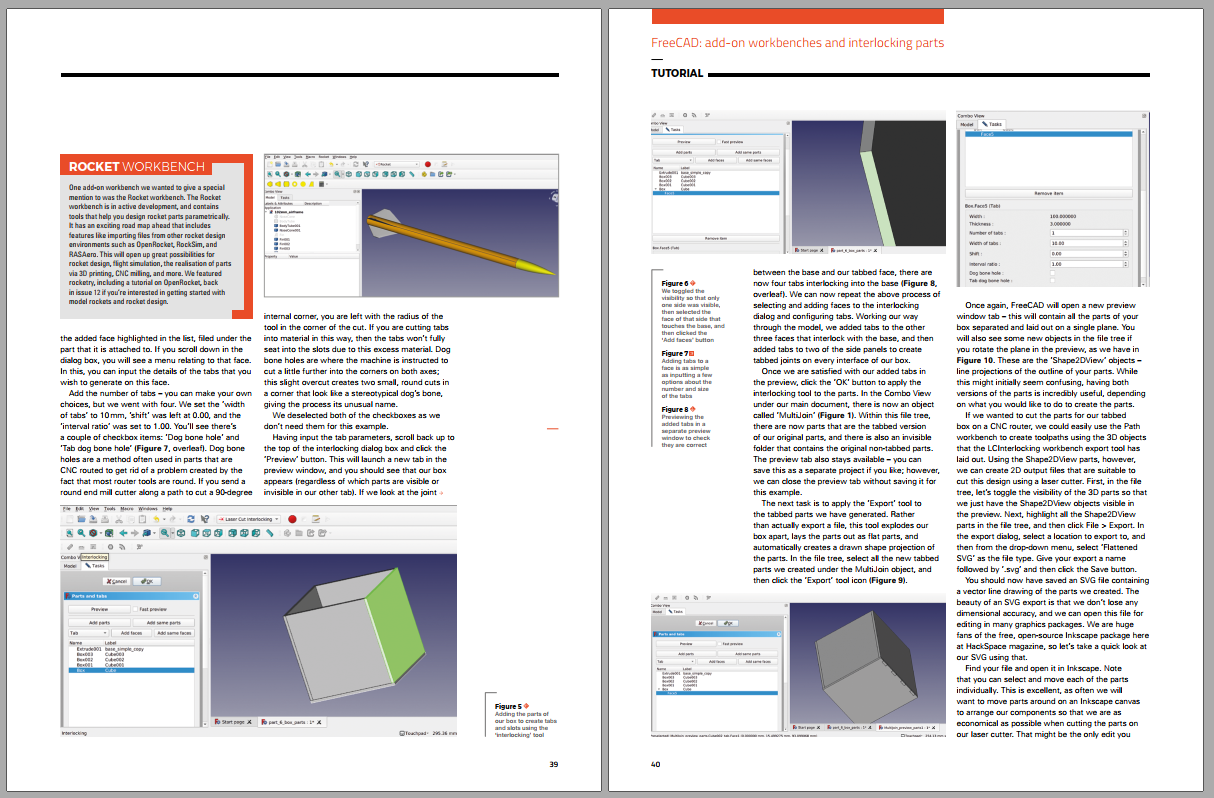Screen dimensions: 1214x798
Task: Open the Laser Cut Interlocking workbench dropdown
Action: pos(249,519)
